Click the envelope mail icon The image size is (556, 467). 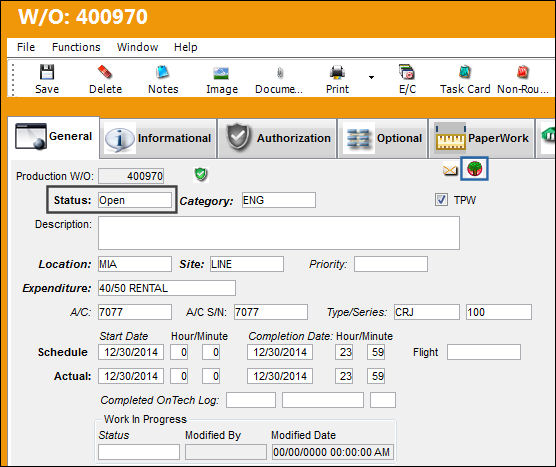tap(450, 171)
